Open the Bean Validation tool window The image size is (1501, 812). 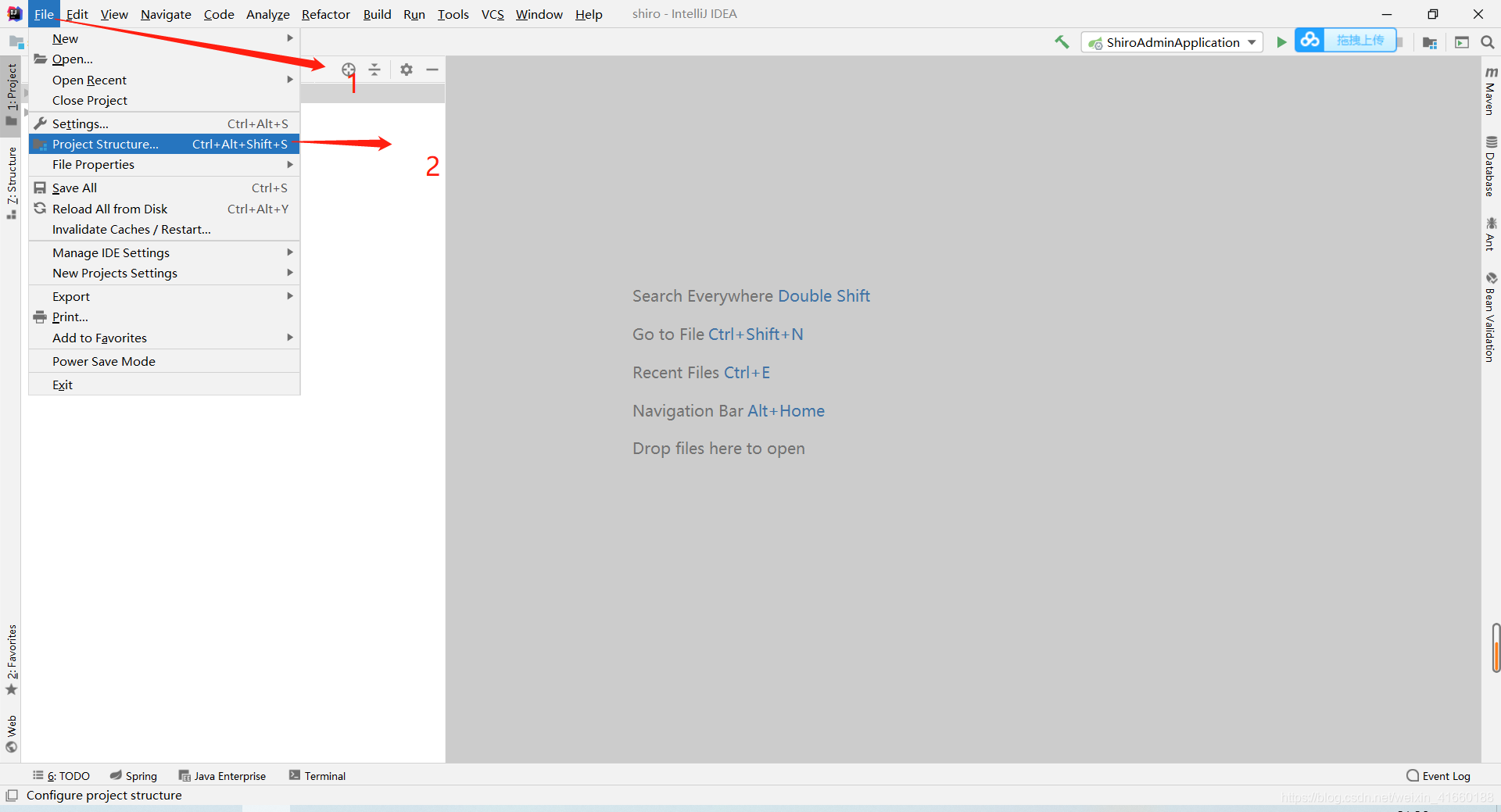tap(1491, 317)
